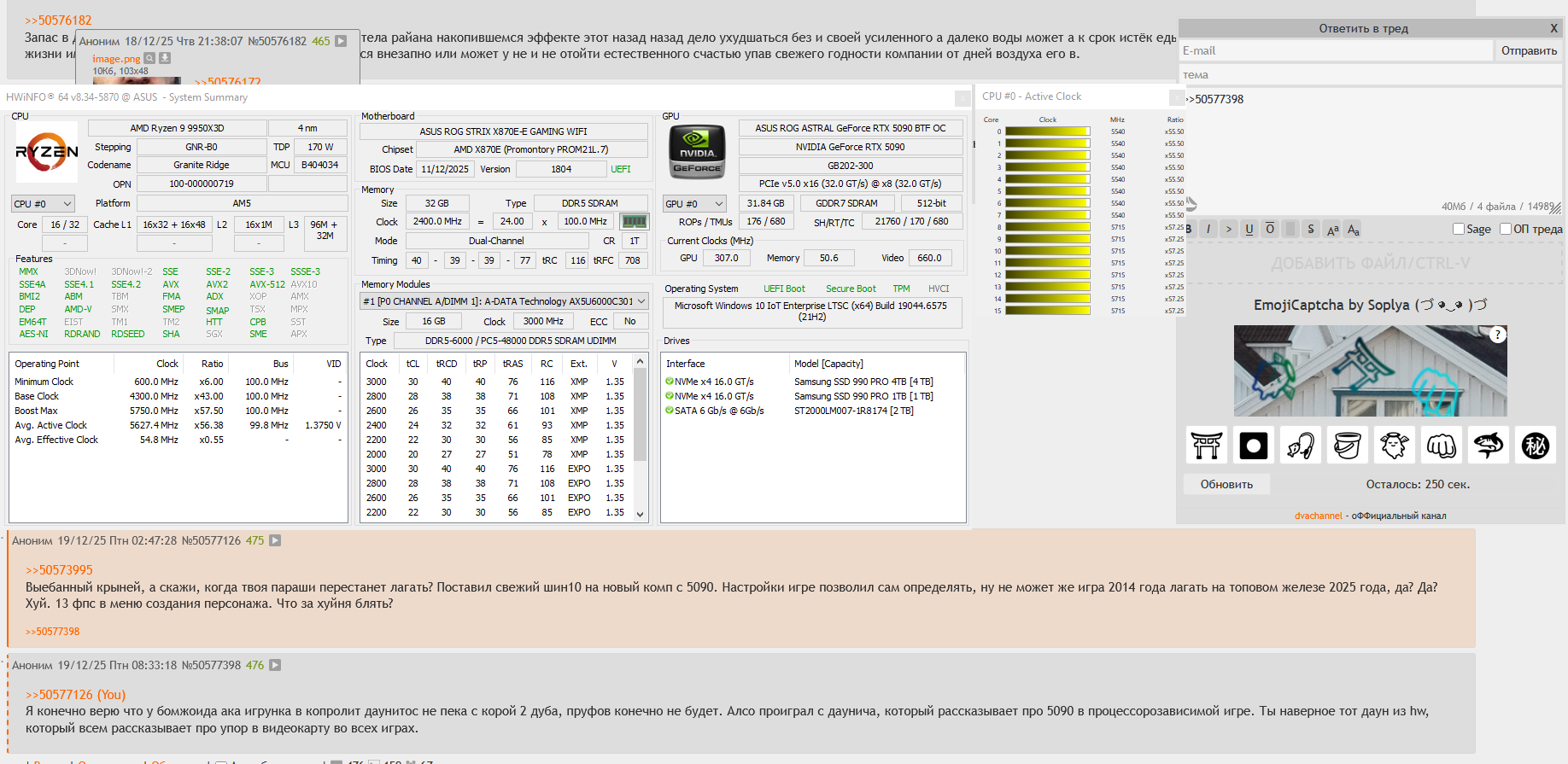Open the dvachannel link

coord(1318,516)
